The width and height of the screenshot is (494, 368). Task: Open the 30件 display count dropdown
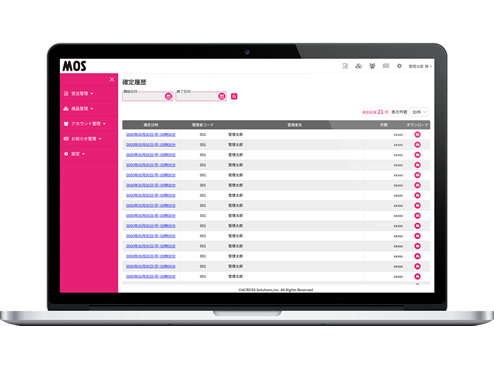(x=419, y=112)
